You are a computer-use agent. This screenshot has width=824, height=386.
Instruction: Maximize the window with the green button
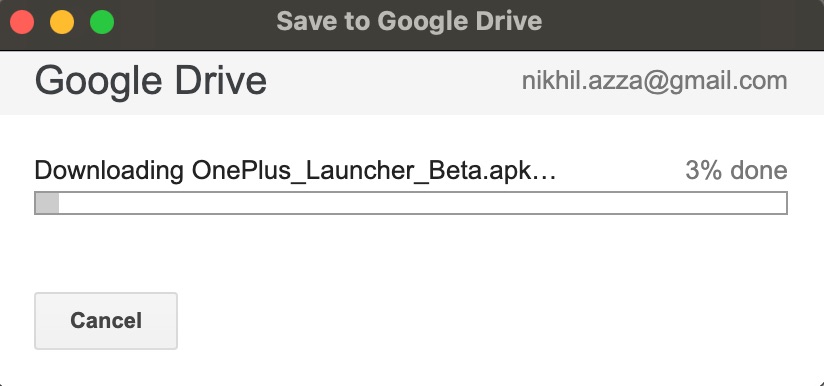102,23
